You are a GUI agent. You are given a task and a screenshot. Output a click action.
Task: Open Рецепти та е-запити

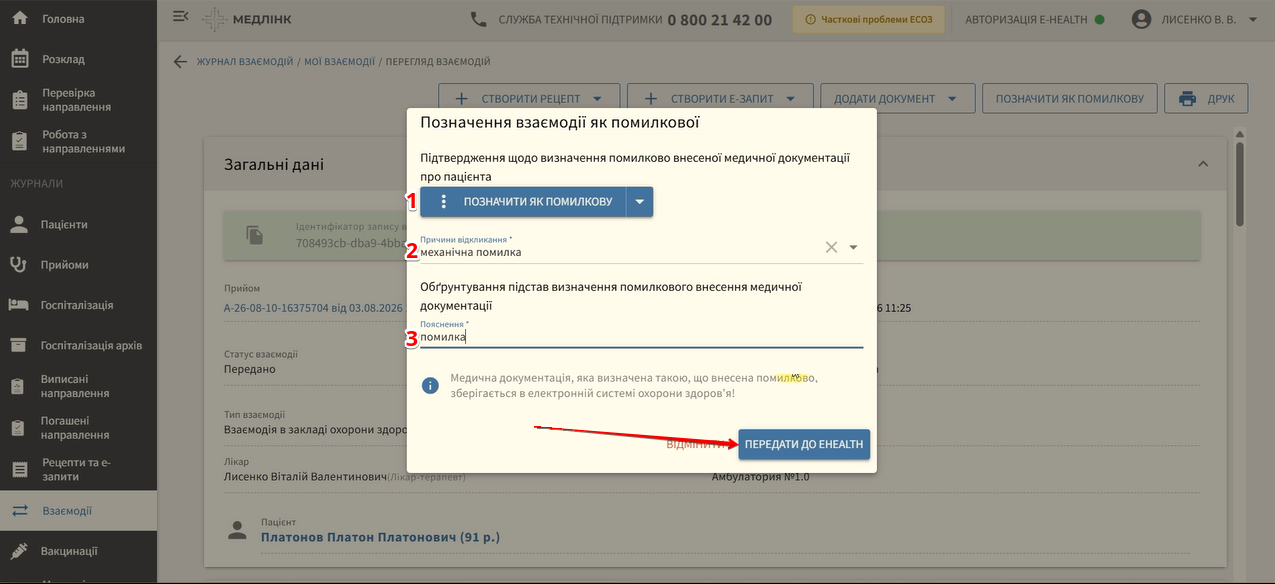click(78, 470)
